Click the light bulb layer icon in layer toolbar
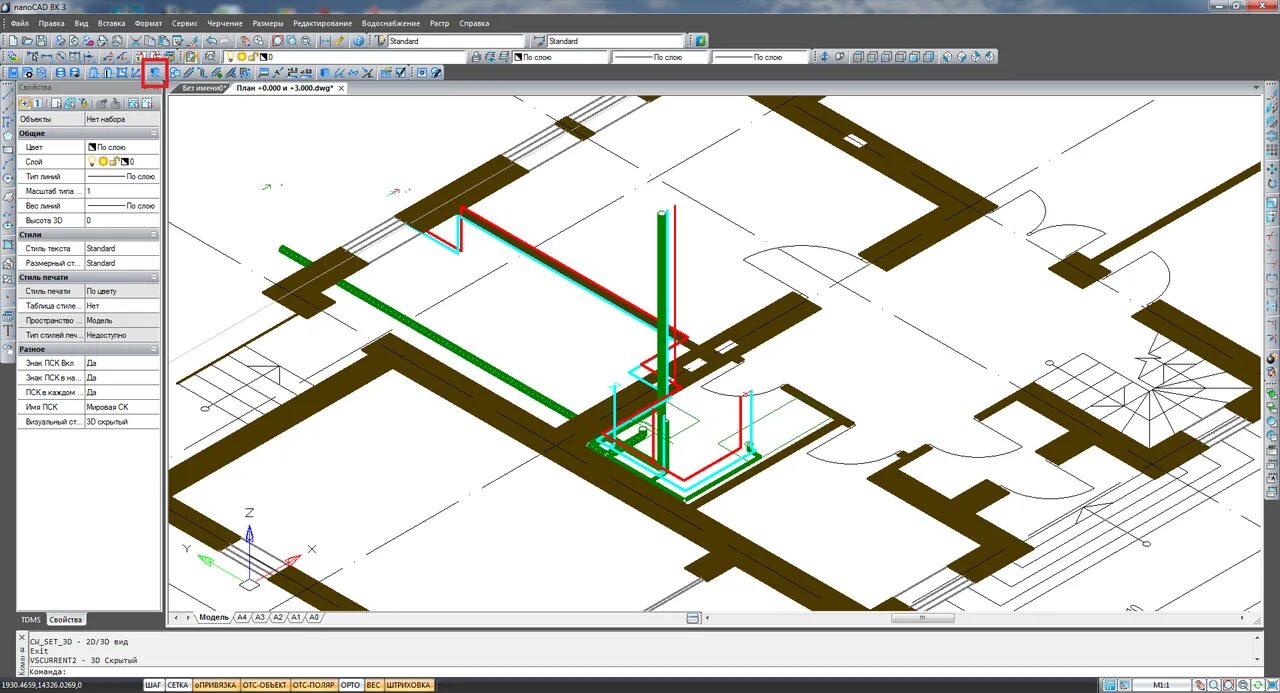Viewport: 1280px width, 693px height. click(x=230, y=57)
